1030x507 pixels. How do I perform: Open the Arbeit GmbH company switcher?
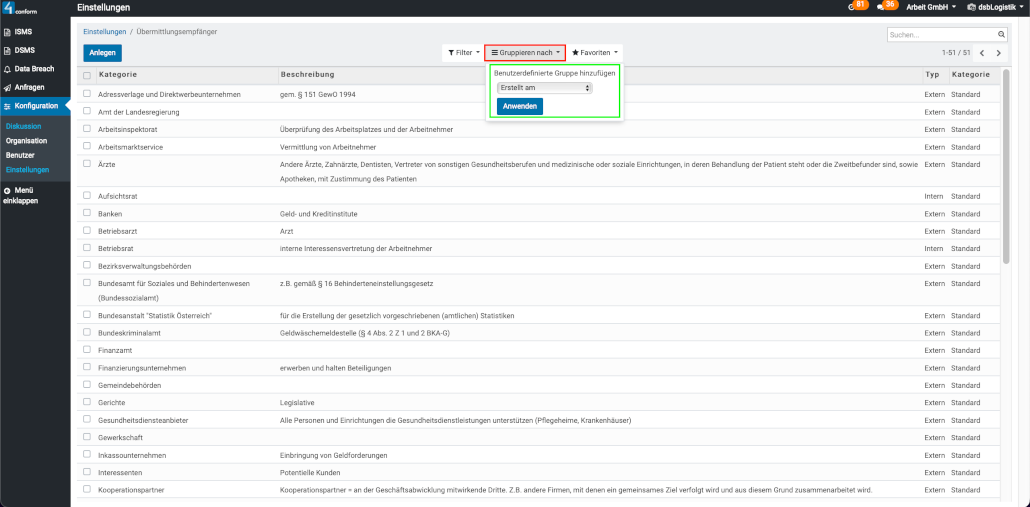pyautogui.click(x=930, y=7)
